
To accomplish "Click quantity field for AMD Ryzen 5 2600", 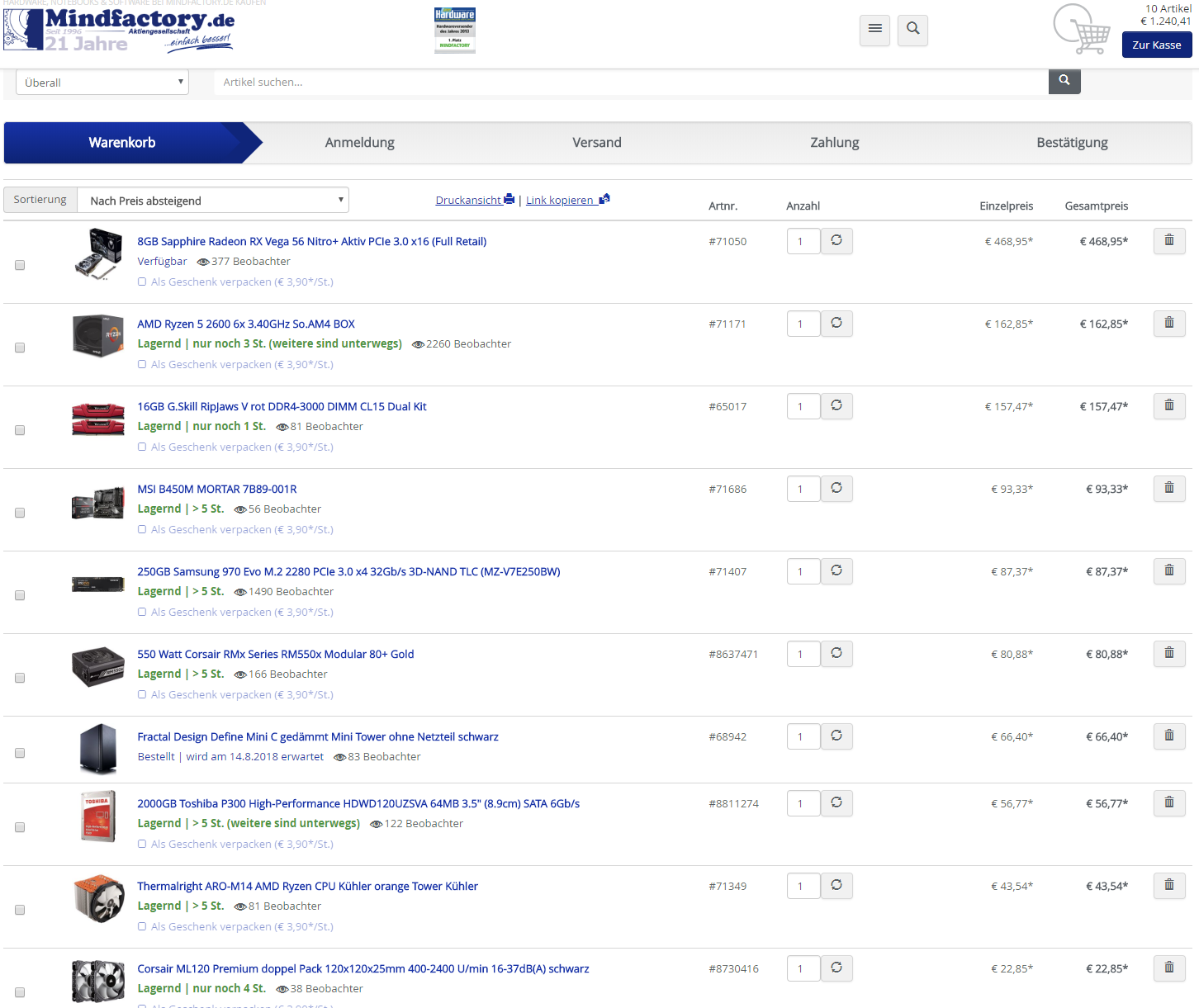I will (803, 324).
